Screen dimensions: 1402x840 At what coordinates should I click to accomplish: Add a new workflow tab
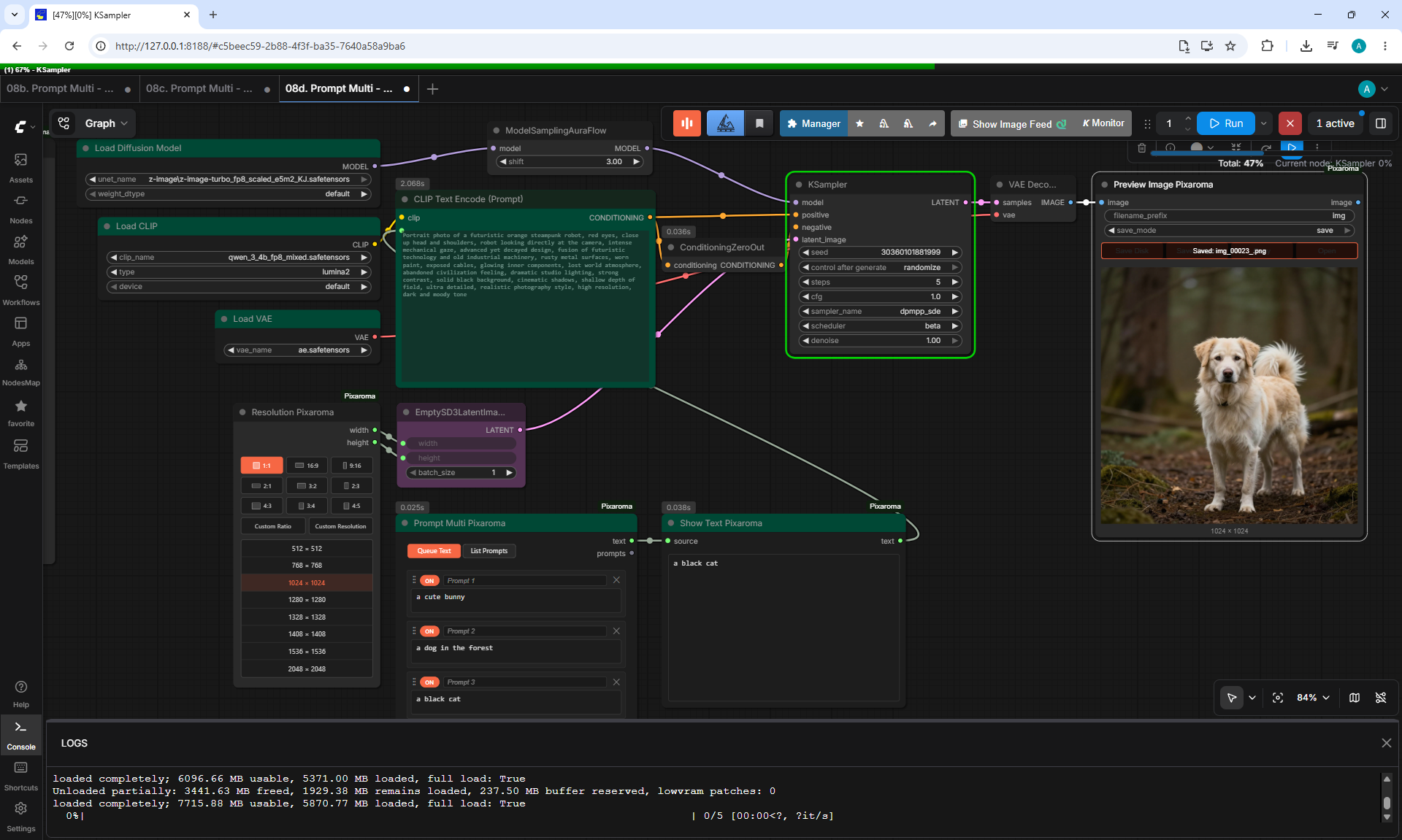[432, 89]
